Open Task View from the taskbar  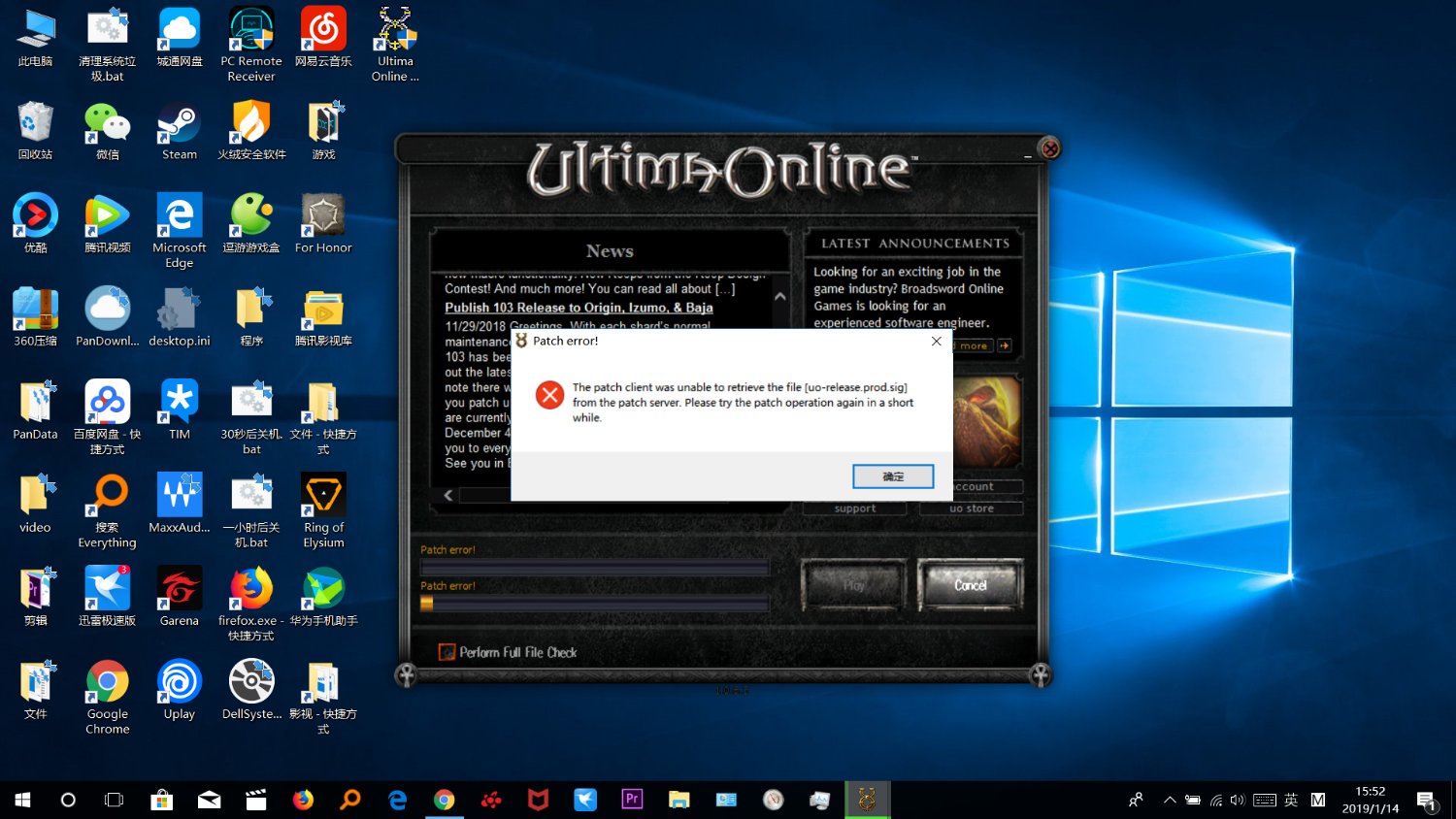(x=115, y=800)
